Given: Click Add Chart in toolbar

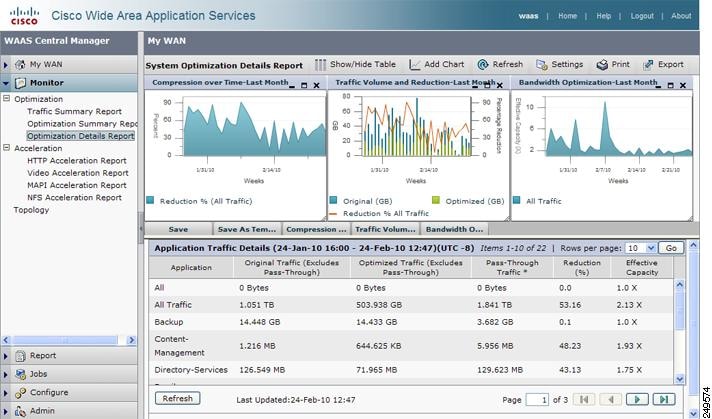Looking at the screenshot, I should click(437, 65).
